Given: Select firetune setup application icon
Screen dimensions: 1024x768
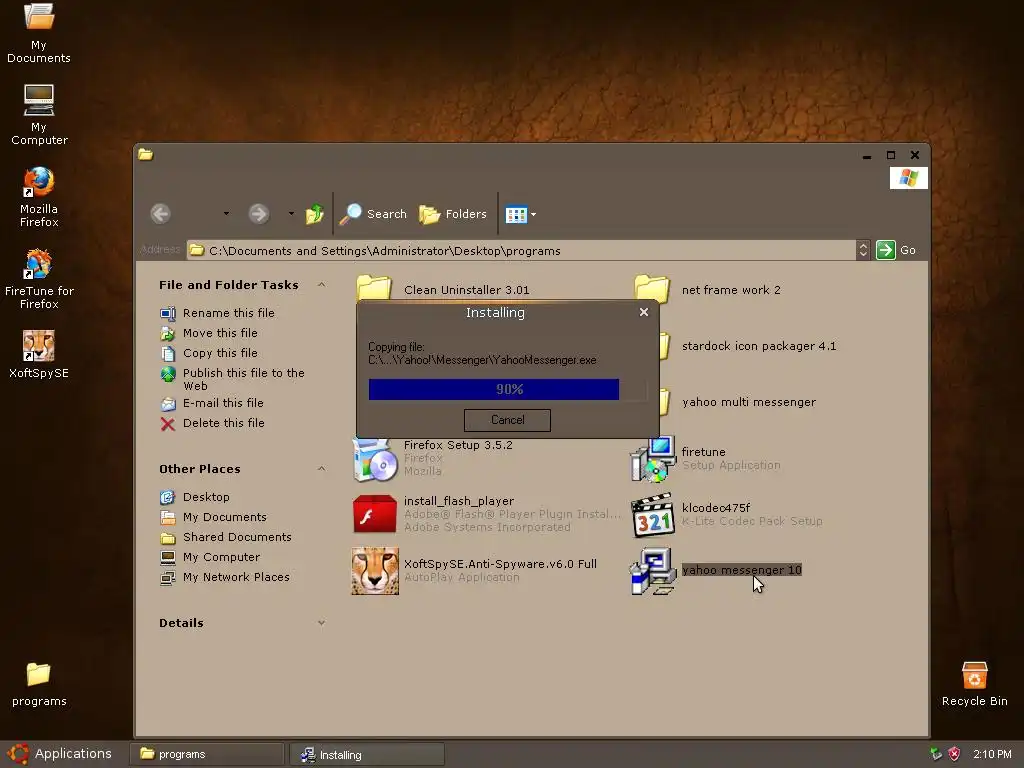Looking at the screenshot, I should tap(652, 460).
